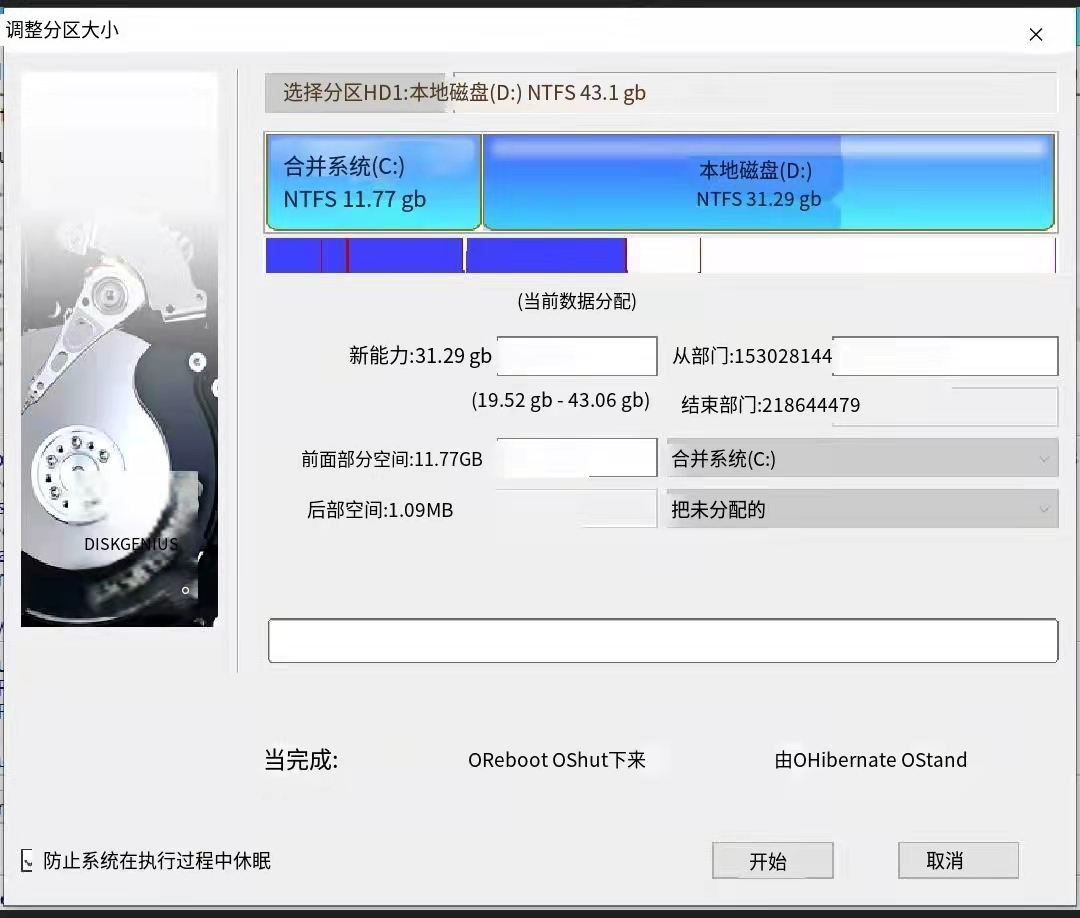Viewport: 1080px width, 918px height.
Task: Select the 合并系统(C:) partition block
Action: coord(374,181)
